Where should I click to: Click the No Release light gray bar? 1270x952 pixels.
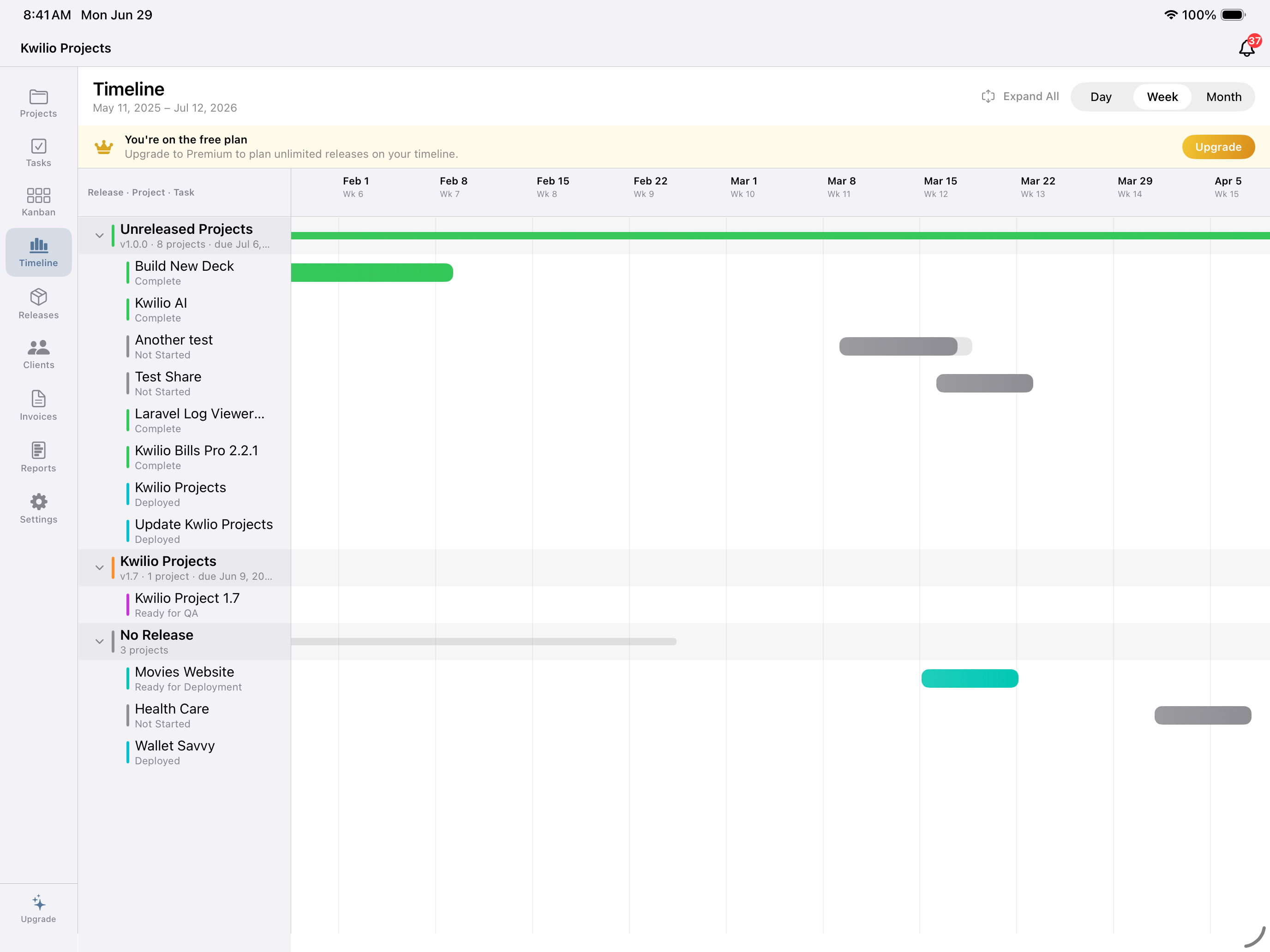click(484, 642)
